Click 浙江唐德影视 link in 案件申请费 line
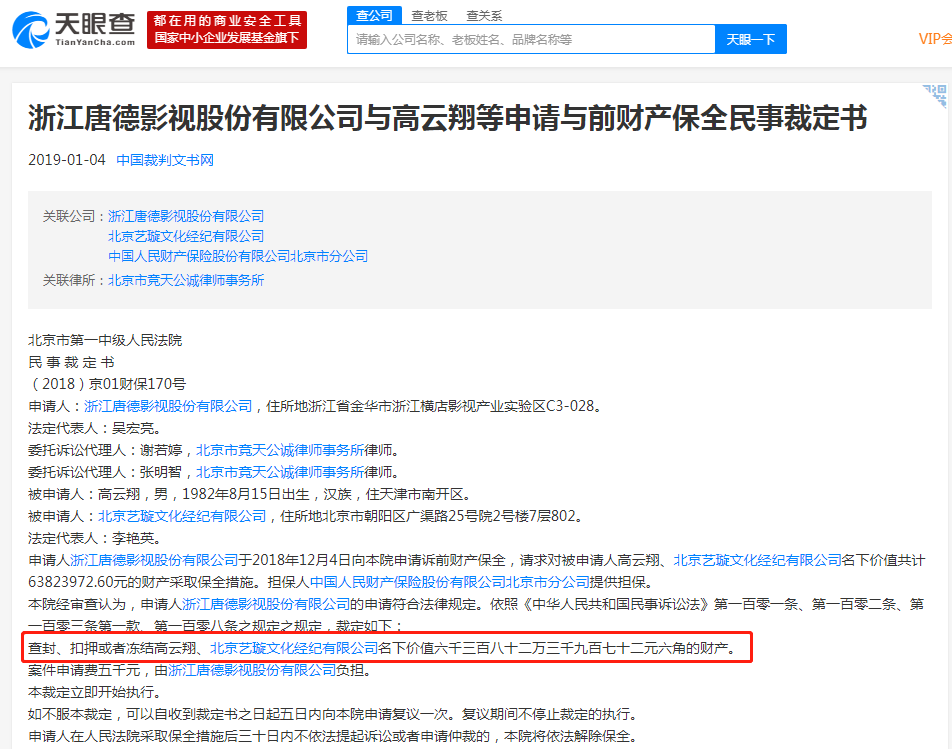 (252, 670)
